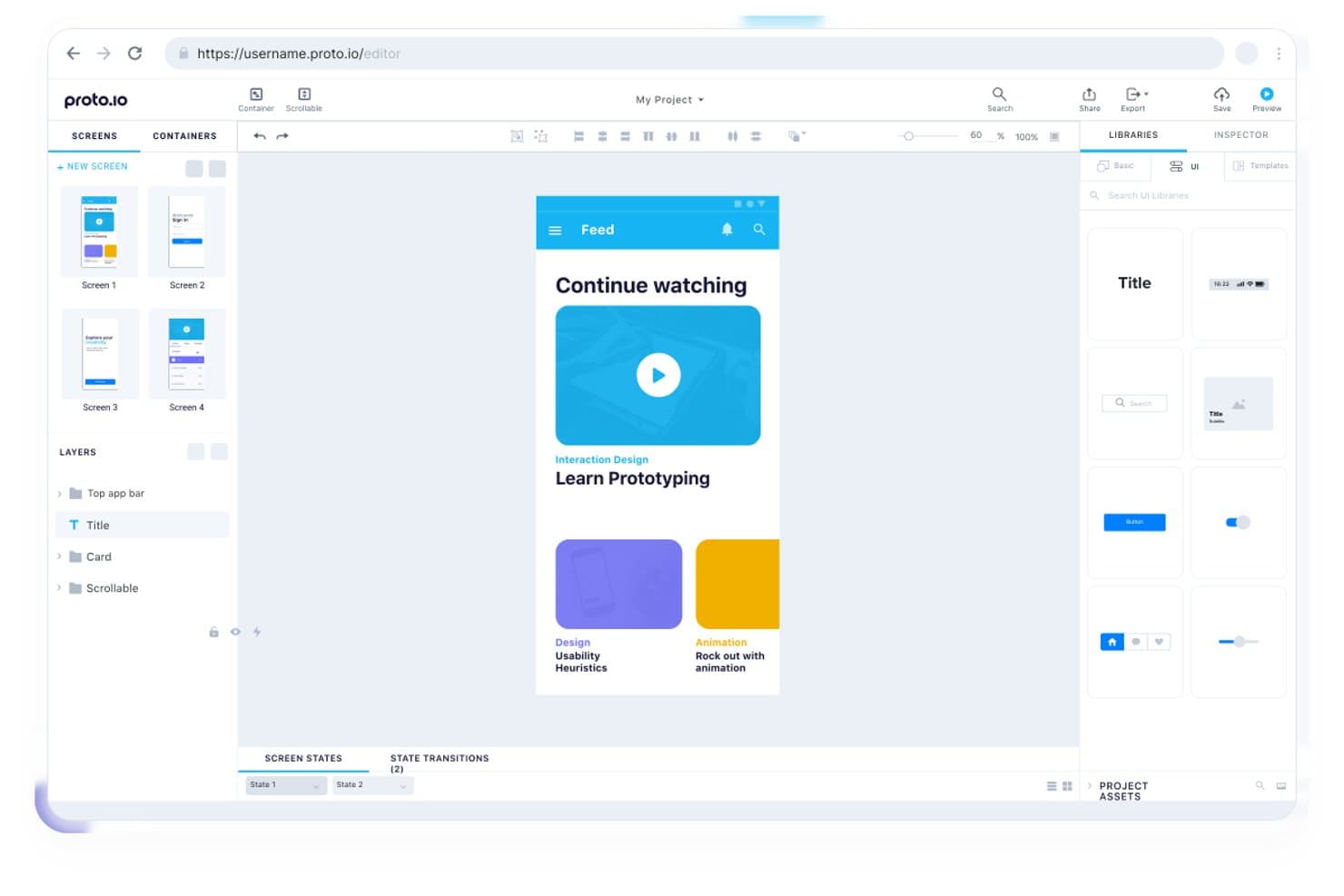Viewport: 1344px width, 896px height.
Task: Click the hamburger menu in Feed bar
Action: [x=555, y=231]
